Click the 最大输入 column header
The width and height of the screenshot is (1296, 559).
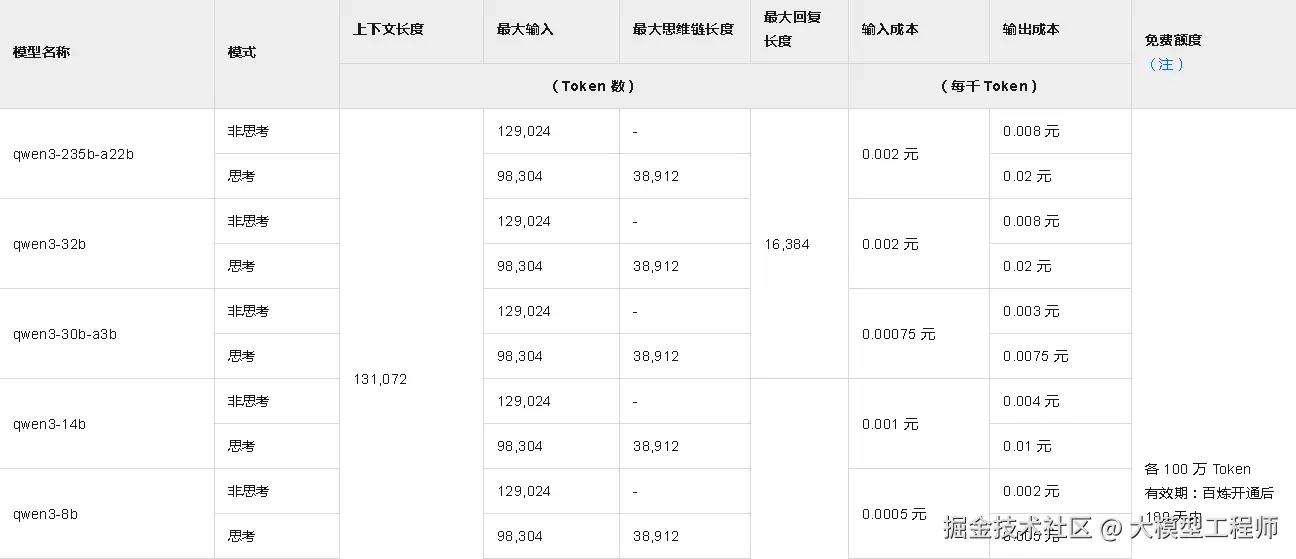pos(525,29)
